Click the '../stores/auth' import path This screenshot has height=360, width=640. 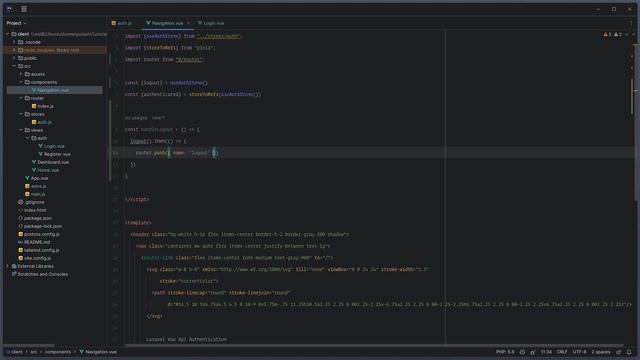point(219,36)
